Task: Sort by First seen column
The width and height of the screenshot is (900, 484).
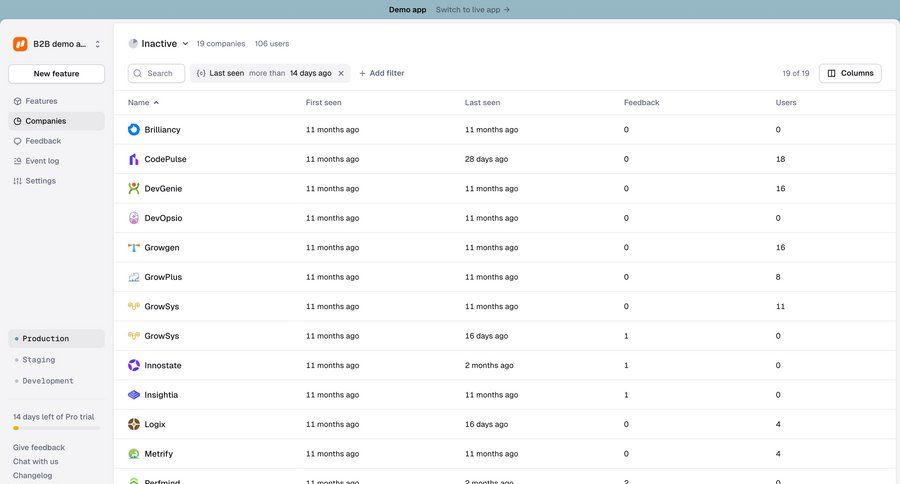Action: tap(323, 103)
